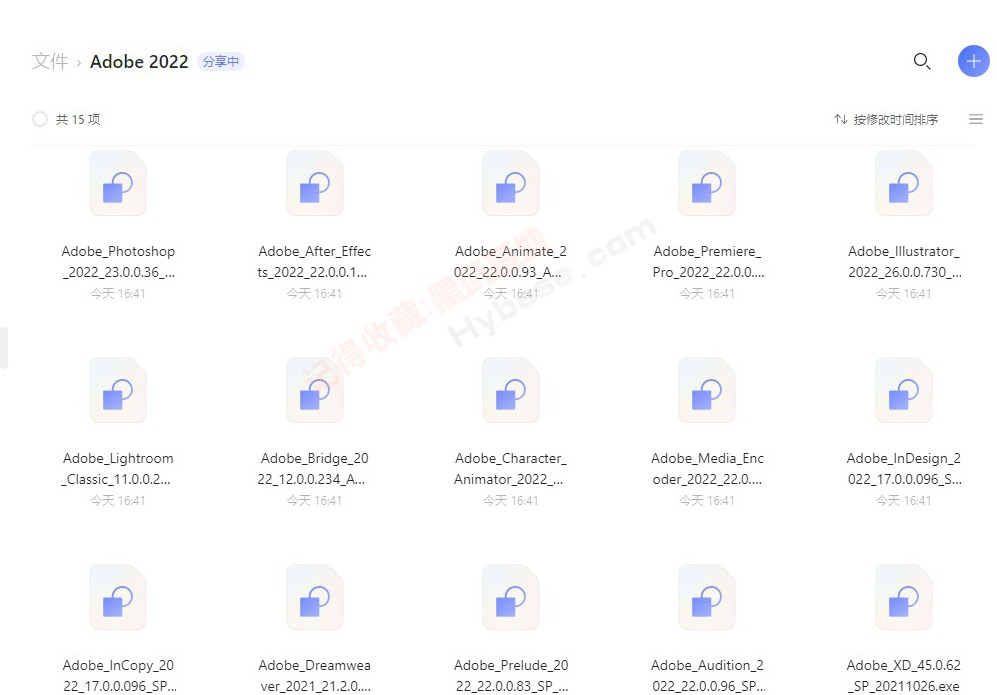Select the Adobe_Character_Animator file icon

pos(511,390)
